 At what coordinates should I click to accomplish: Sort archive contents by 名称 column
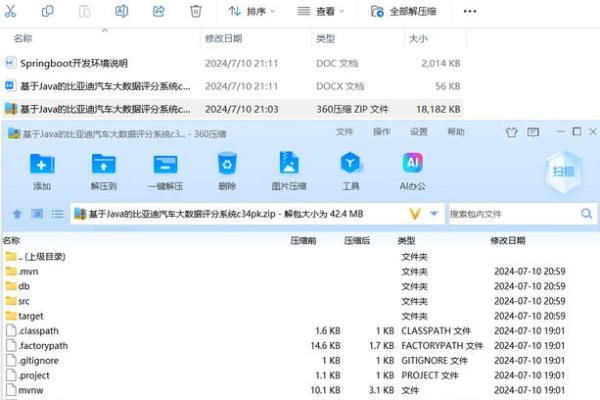11,240
